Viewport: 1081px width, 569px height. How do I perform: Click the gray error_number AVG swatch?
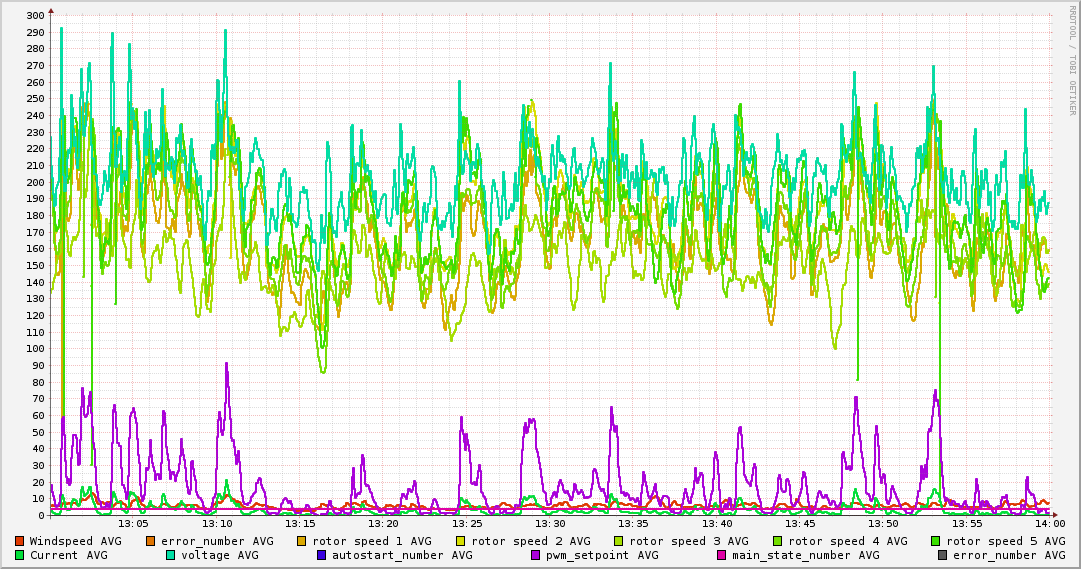(943, 555)
